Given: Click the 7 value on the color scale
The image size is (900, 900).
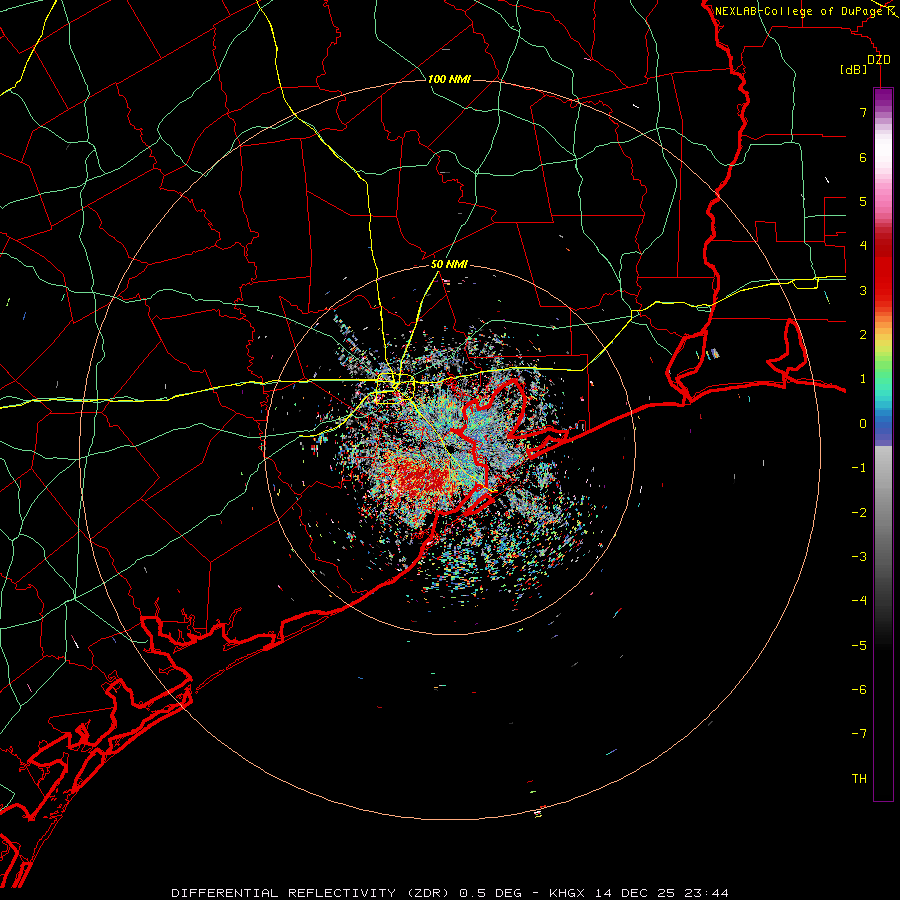Looking at the screenshot, I should (x=863, y=112).
